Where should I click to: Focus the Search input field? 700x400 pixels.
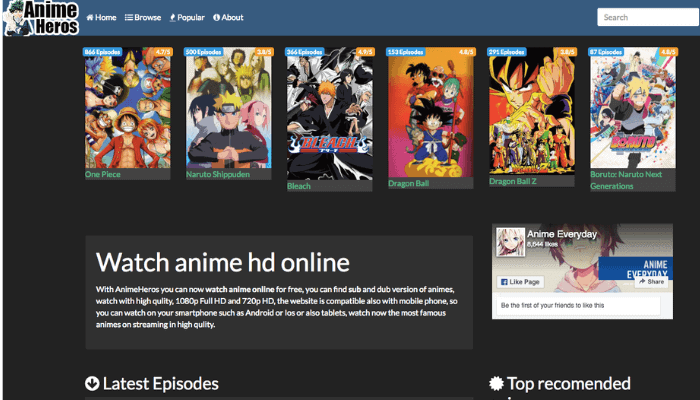pos(648,17)
